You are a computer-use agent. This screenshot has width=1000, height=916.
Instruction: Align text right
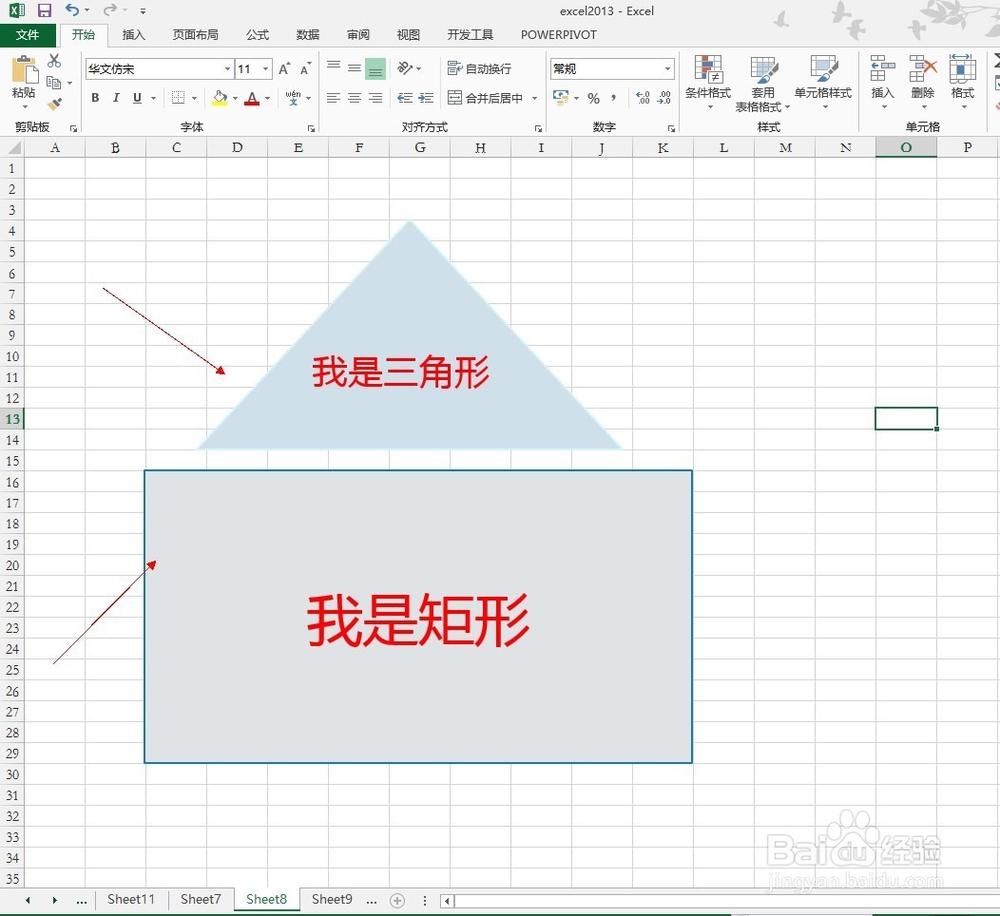tap(376, 98)
